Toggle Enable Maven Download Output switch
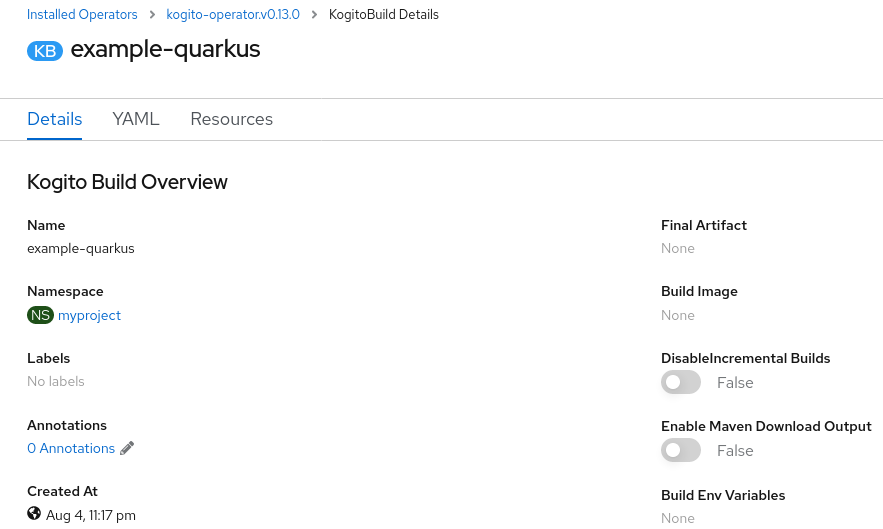This screenshot has width=883, height=529. coord(681,451)
